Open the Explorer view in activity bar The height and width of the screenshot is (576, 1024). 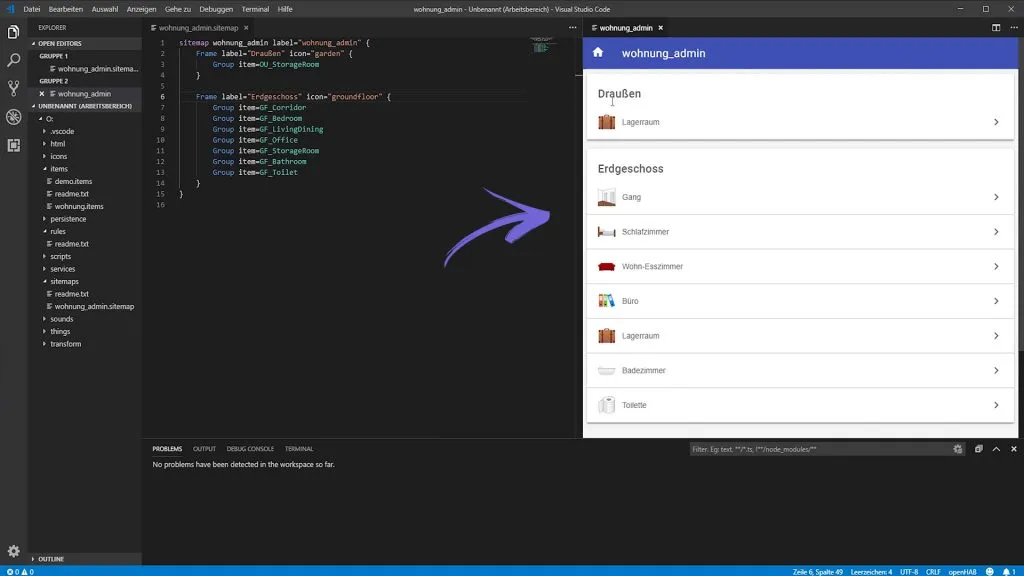[x=13, y=32]
